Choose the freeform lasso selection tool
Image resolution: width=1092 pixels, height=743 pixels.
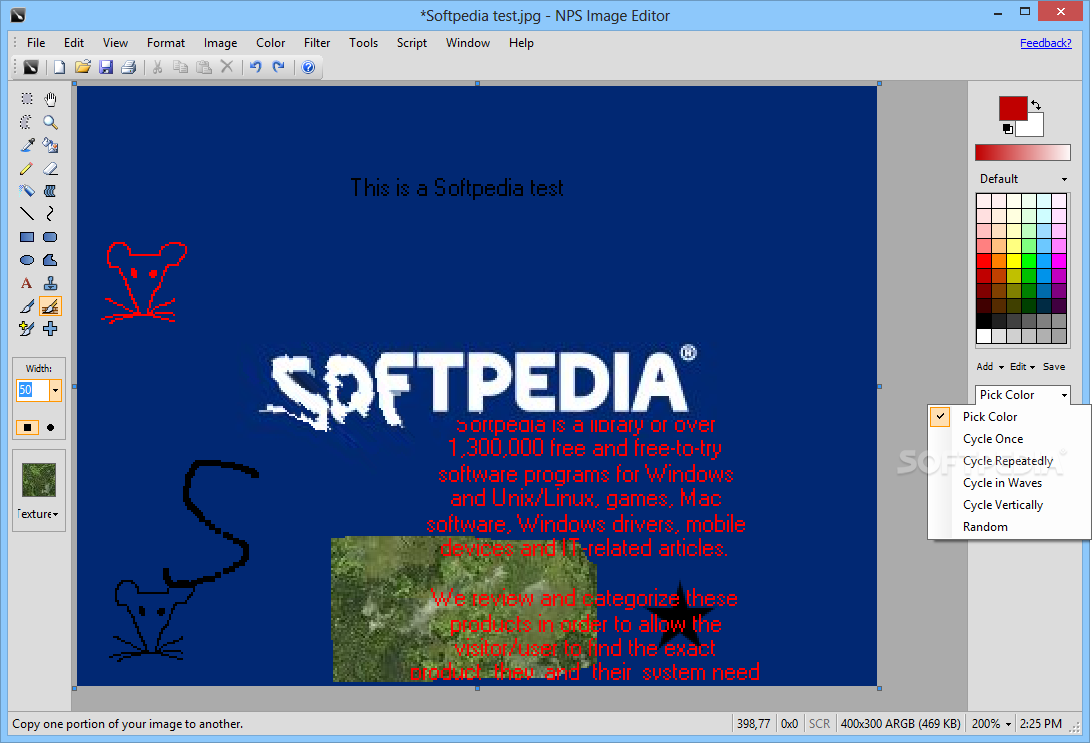point(26,122)
